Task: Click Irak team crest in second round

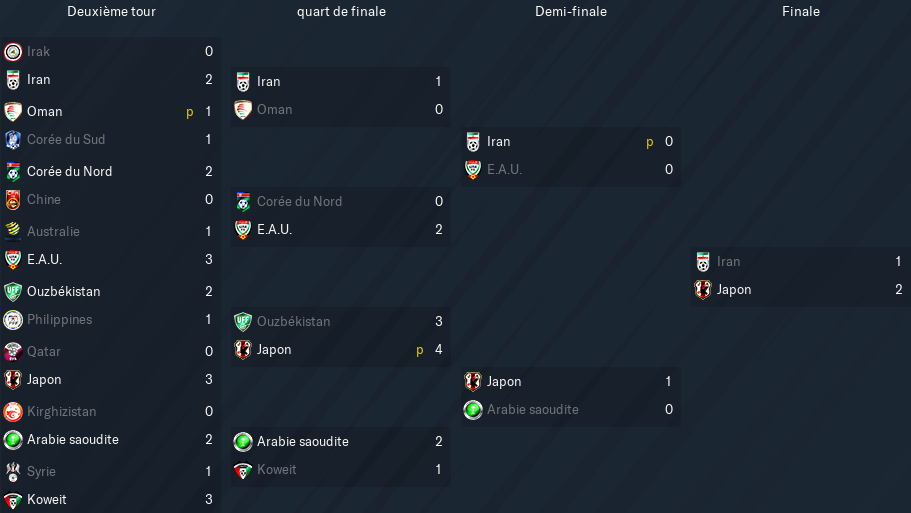Action: (x=13, y=52)
